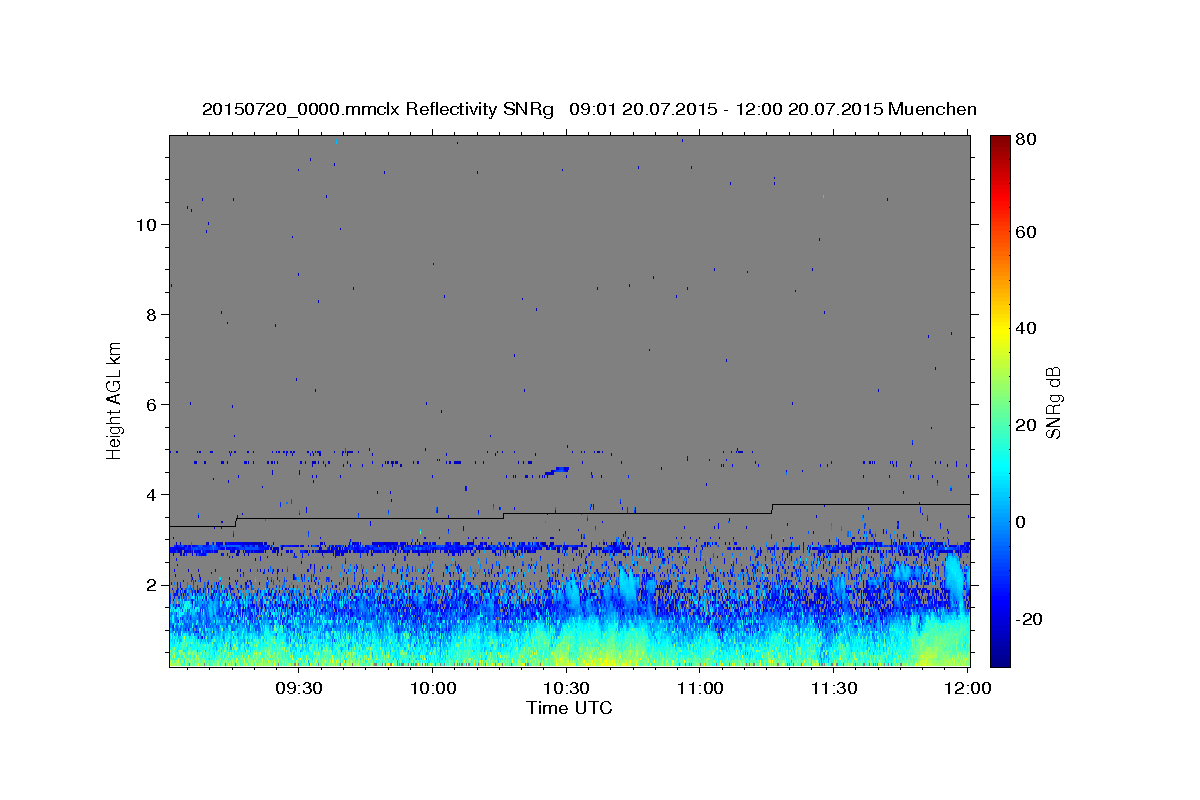Click the colorbar value -20
The image size is (1200, 800).
tap(1030, 619)
